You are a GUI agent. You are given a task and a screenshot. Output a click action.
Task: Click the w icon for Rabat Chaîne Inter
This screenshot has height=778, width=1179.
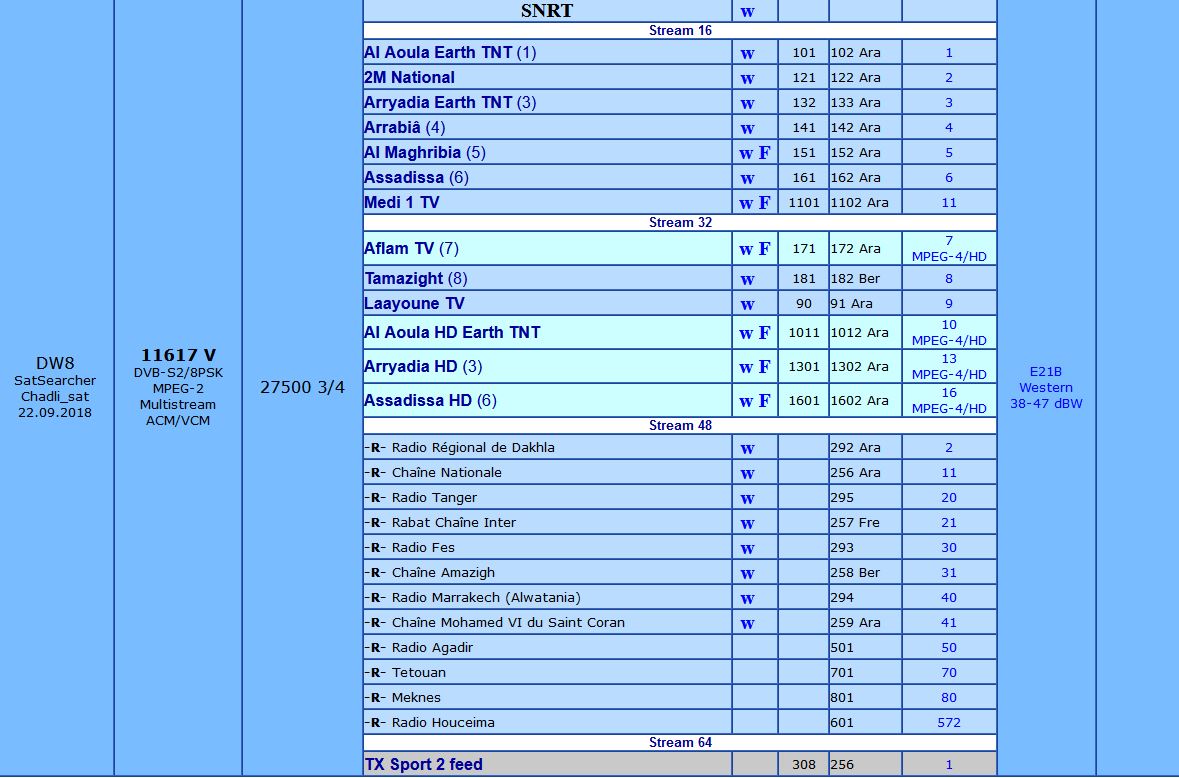[747, 524]
